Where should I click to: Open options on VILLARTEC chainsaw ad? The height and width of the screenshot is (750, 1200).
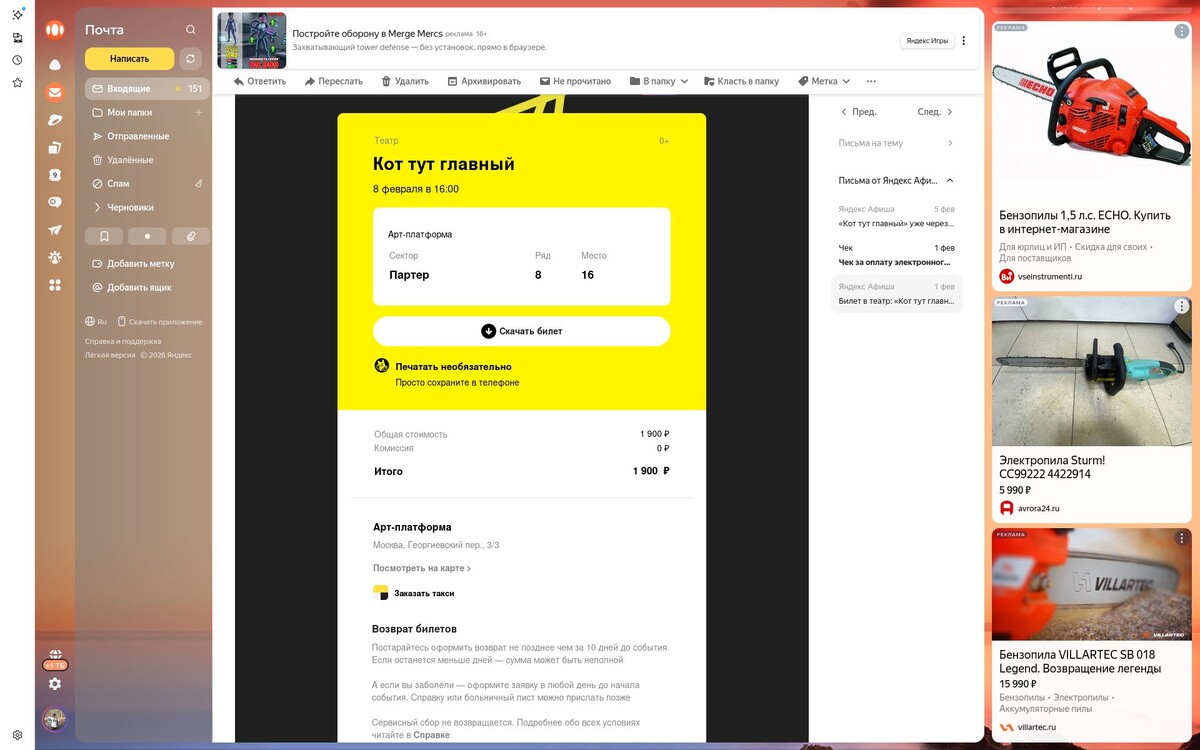click(1181, 538)
